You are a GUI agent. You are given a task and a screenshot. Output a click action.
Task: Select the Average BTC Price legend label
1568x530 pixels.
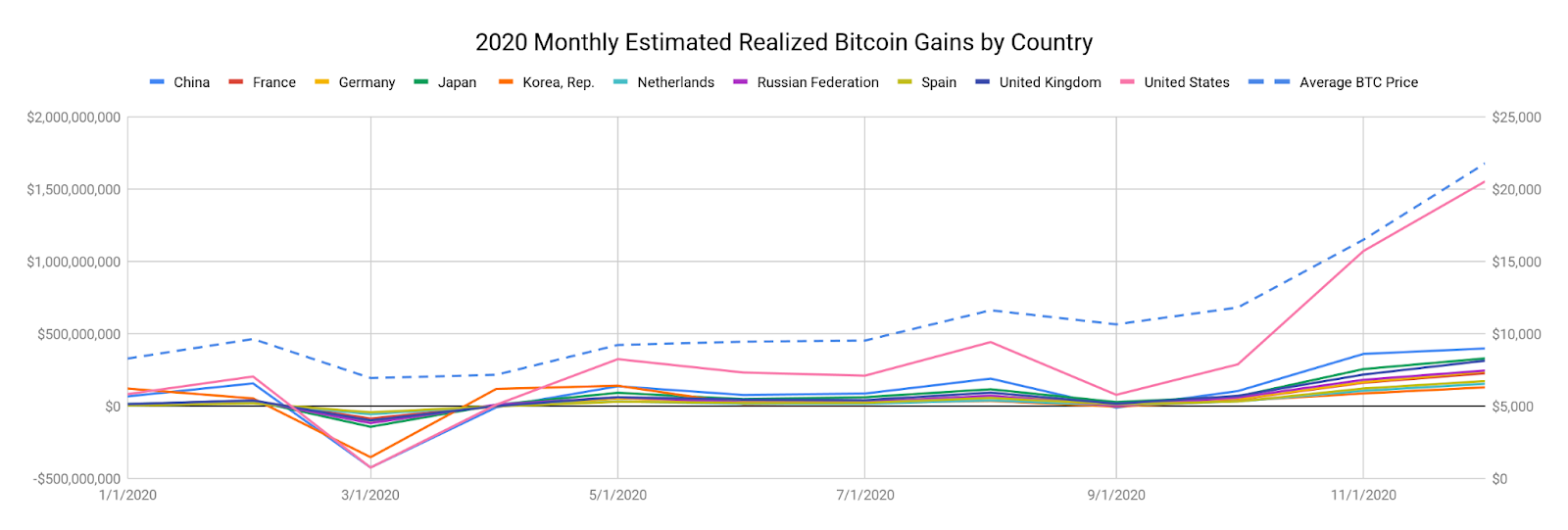(x=1358, y=82)
